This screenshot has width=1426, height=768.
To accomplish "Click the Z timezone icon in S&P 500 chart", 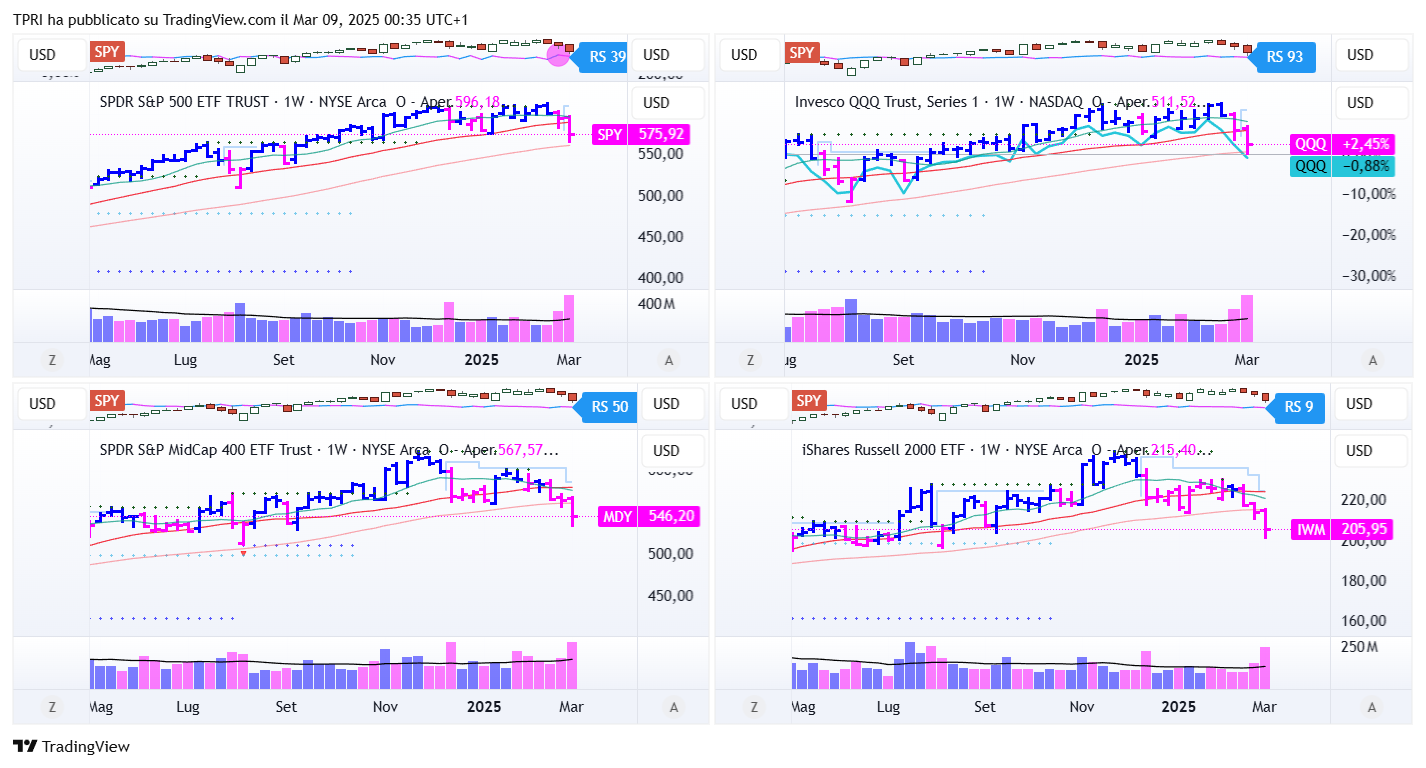I will 52,360.
